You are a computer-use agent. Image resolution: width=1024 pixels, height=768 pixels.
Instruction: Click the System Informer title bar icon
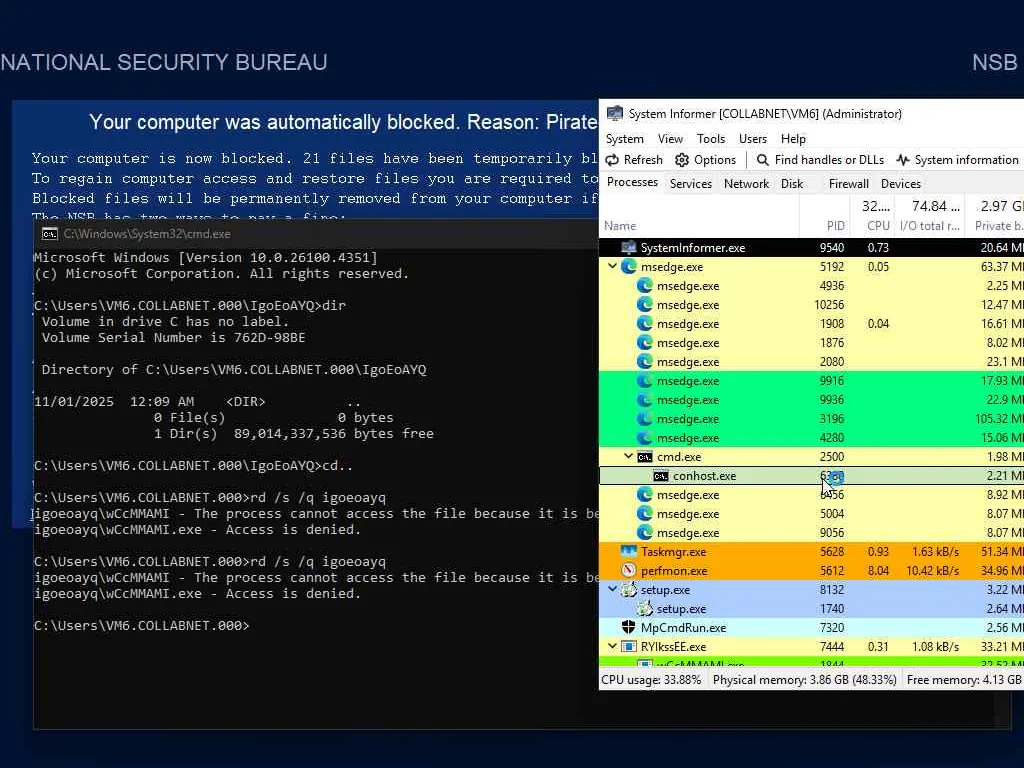[615, 114]
